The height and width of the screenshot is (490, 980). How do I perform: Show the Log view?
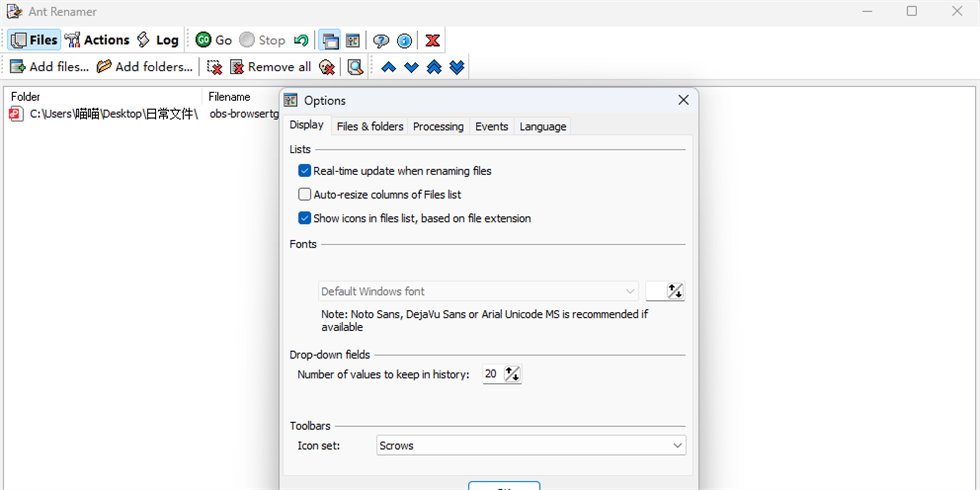[157, 40]
